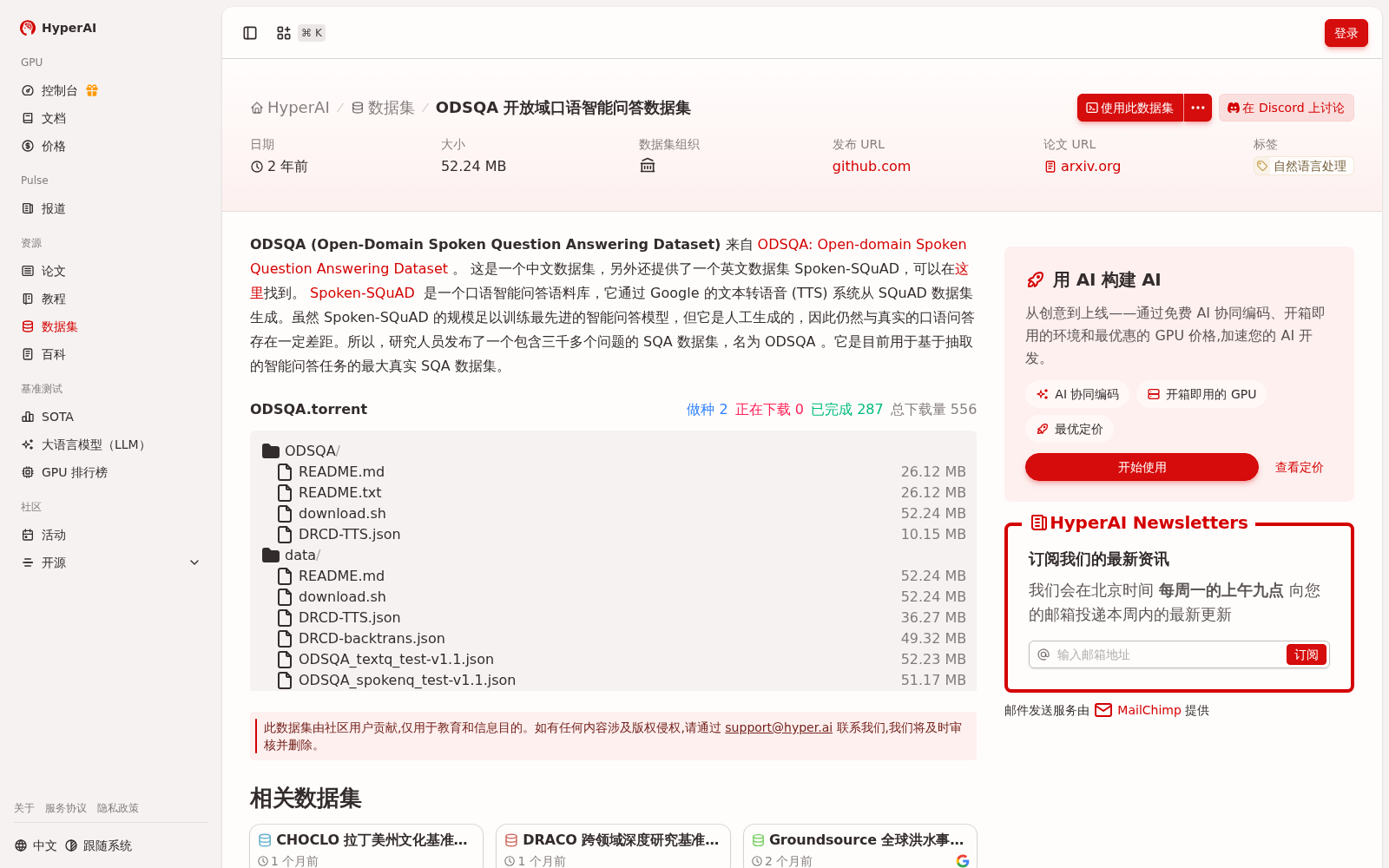This screenshot has height=868, width=1389.
Task: Open the arxiv.org paper URL
Action: [x=1083, y=166]
